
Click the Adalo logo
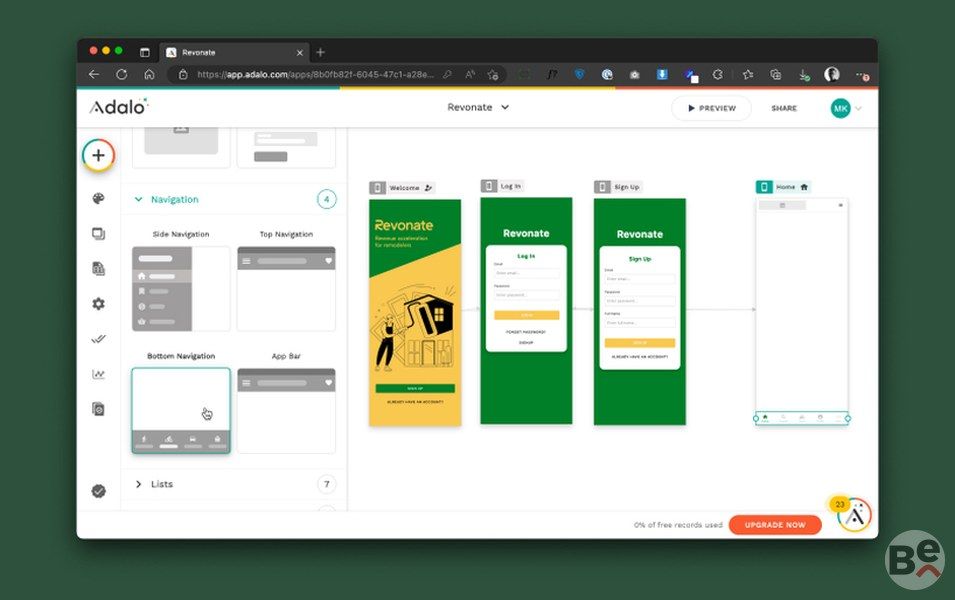(x=119, y=107)
